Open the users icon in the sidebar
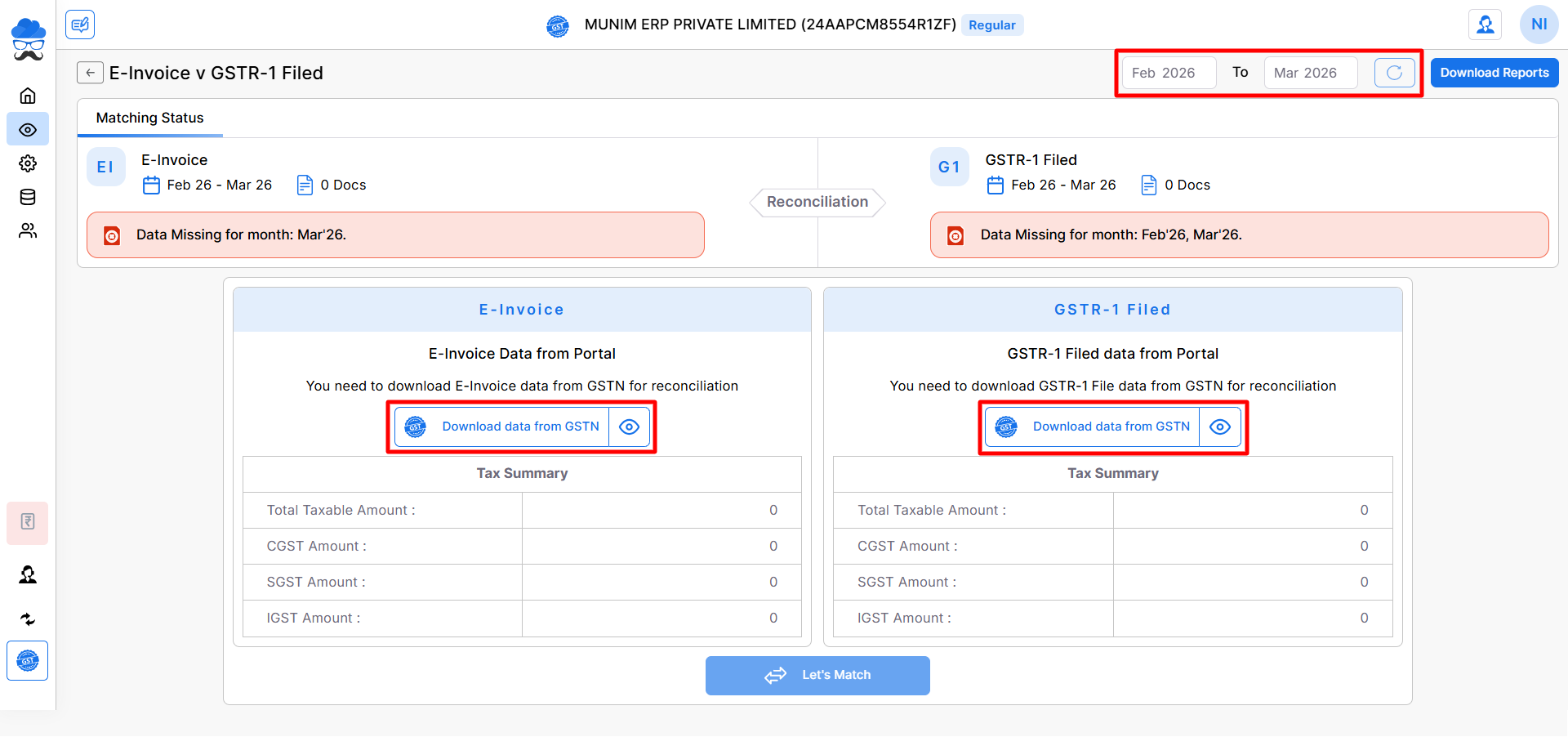The height and width of the screenshot is (737, 1568). click(28, 231)
